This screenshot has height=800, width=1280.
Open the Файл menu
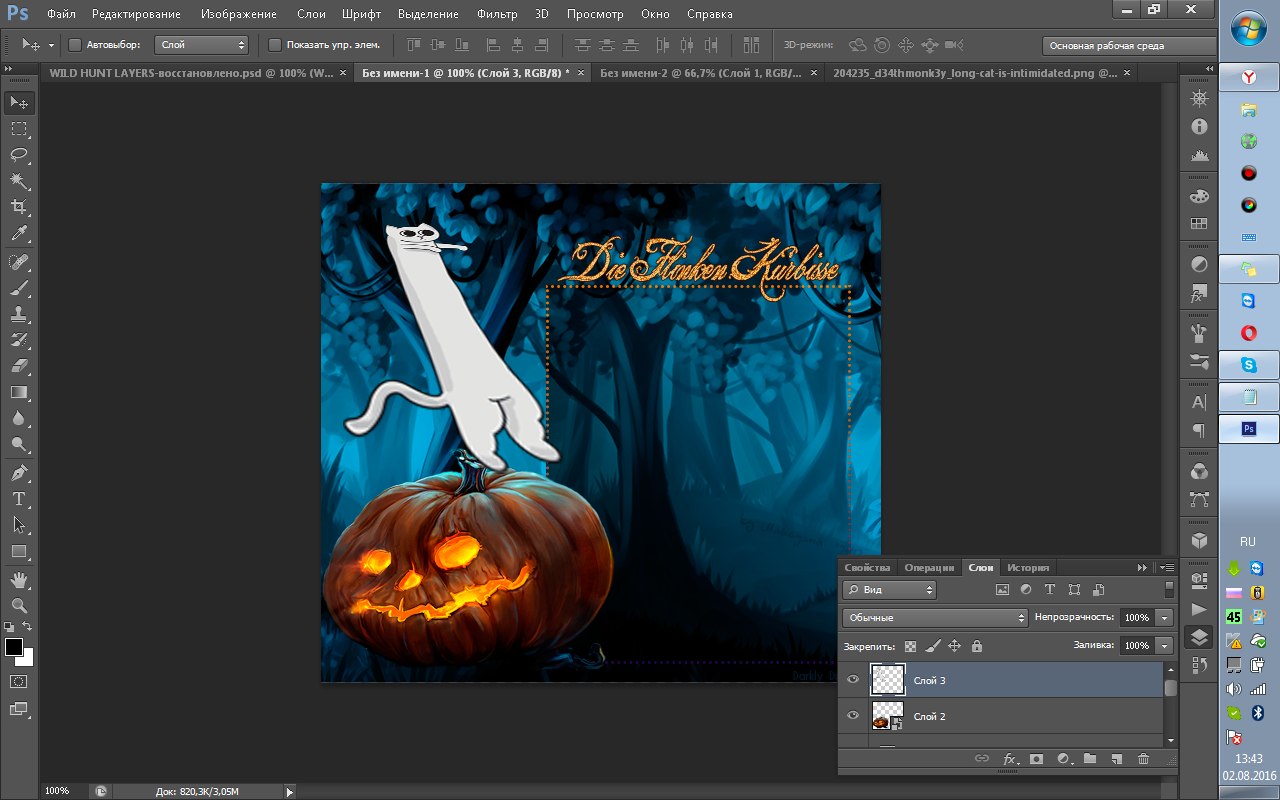click(x=60, y=14)
